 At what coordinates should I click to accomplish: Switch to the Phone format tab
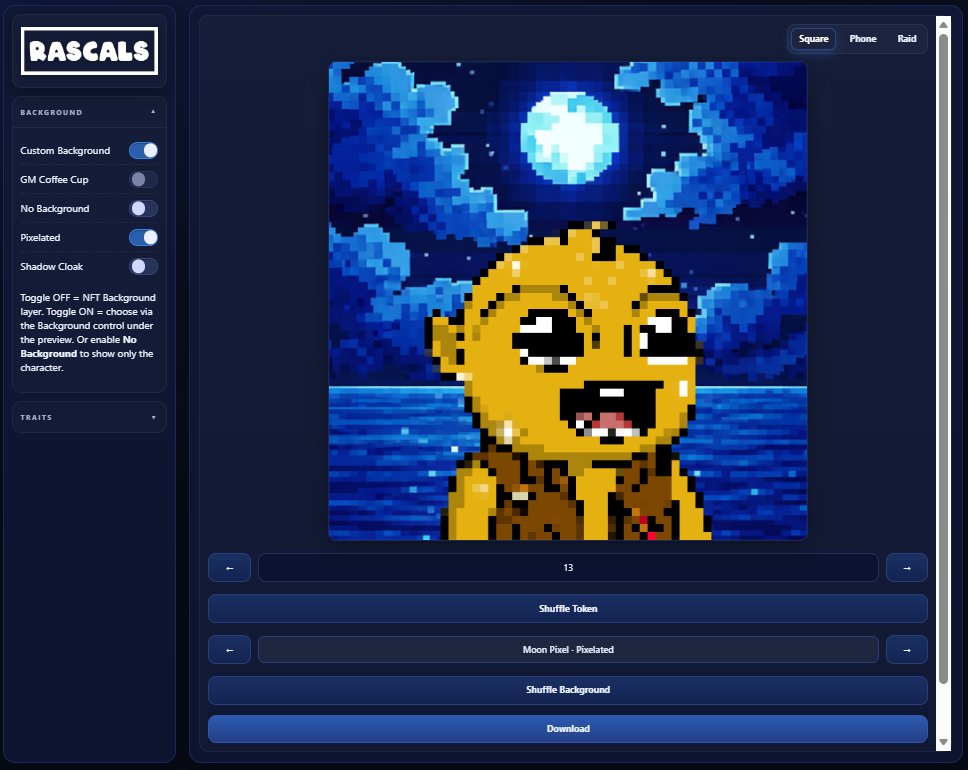862,39
